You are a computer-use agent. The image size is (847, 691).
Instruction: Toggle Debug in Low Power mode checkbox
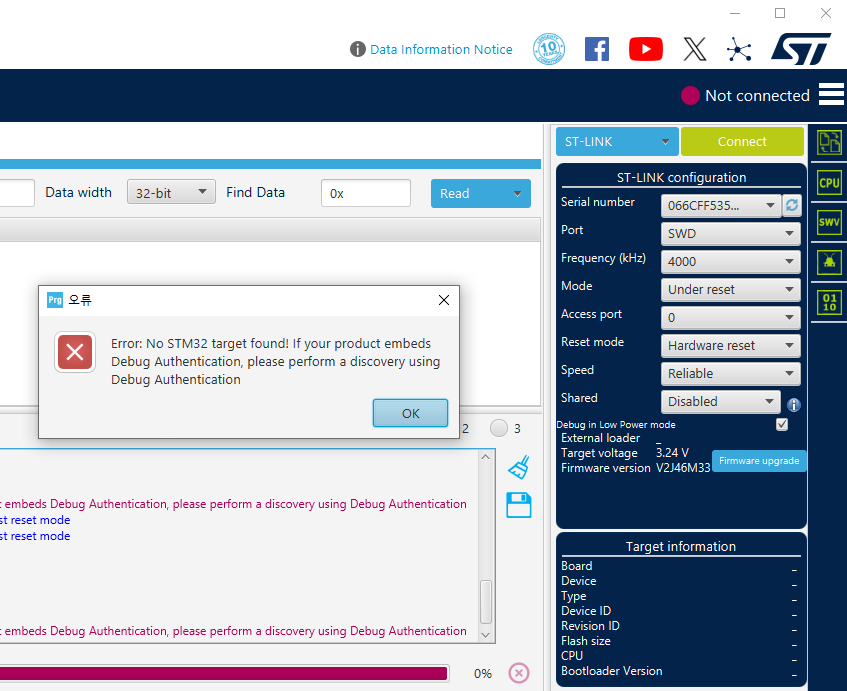[782, 424]
